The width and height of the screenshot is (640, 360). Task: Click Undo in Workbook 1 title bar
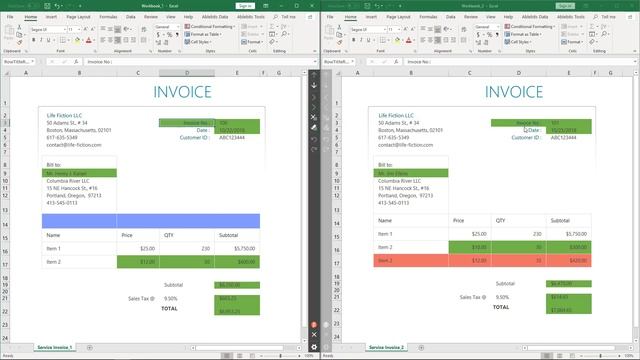58,6
